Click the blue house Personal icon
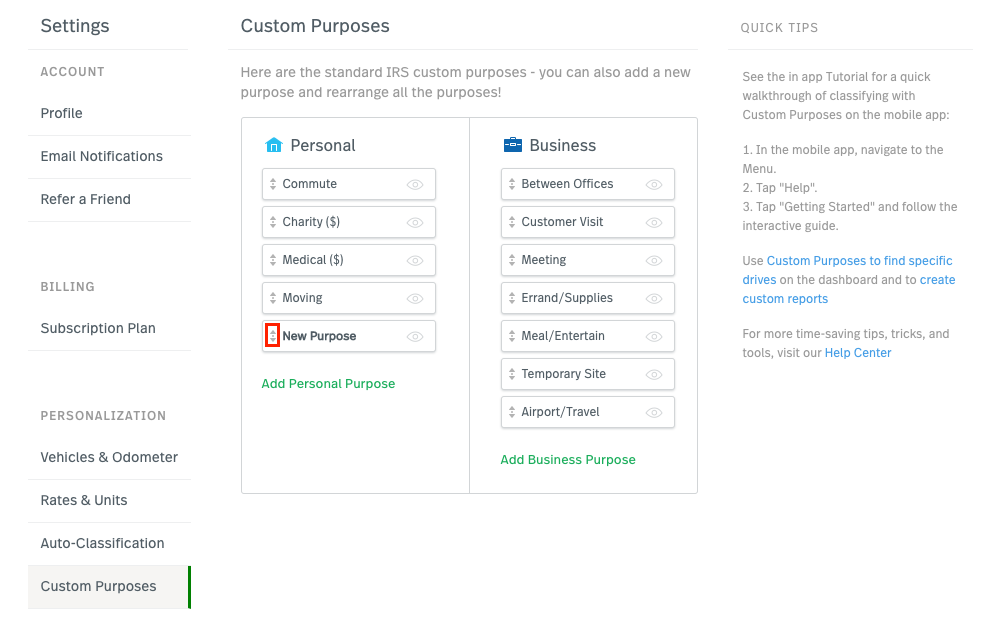 [x=274, y=145]
